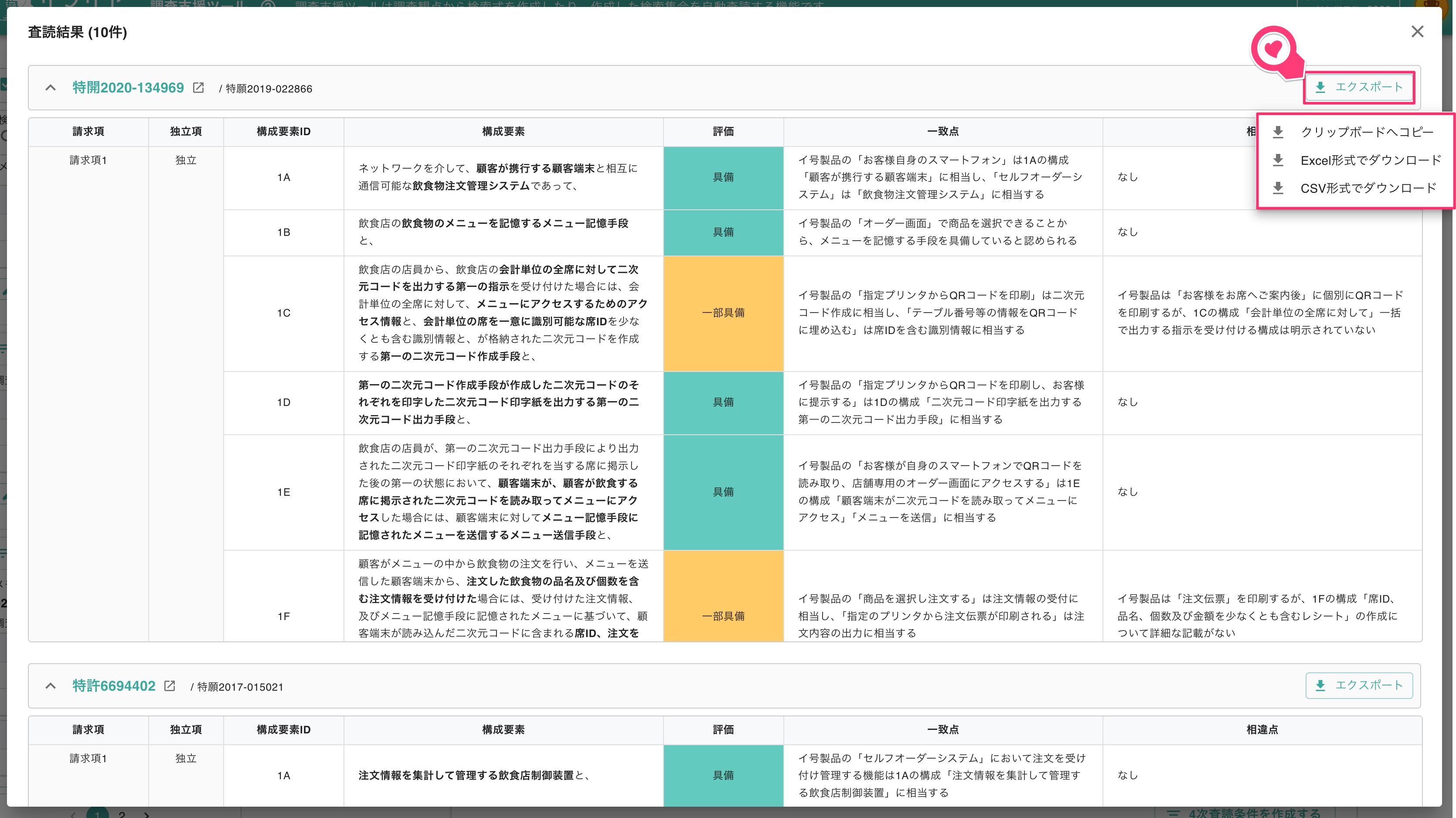Image resolution: width=1456 pixels, height=818 pixels.
Task: Click 相違点 column header in second table
Action: click(x=1262, y=730)
